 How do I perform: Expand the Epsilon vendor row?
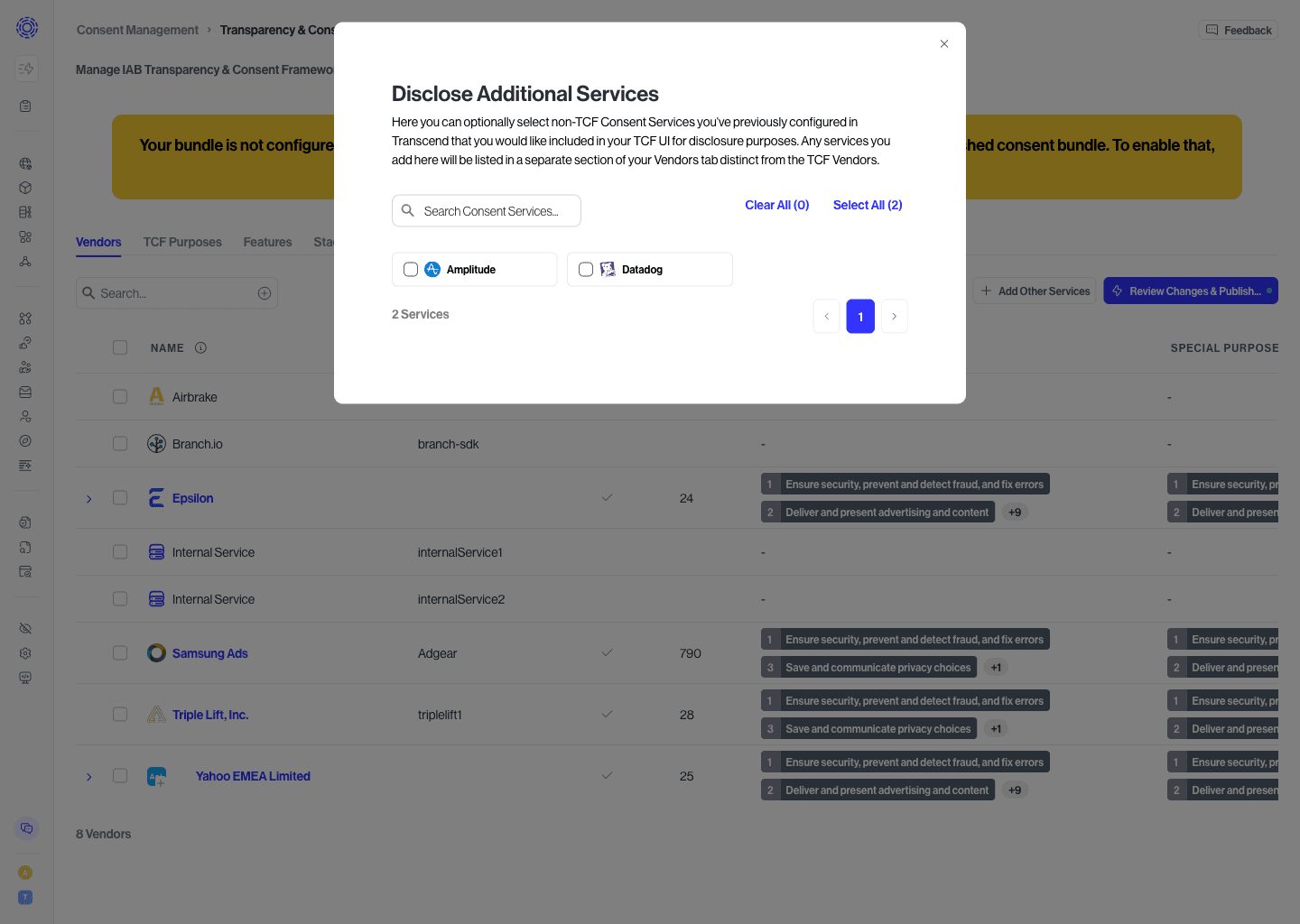[x=88, y=498]
